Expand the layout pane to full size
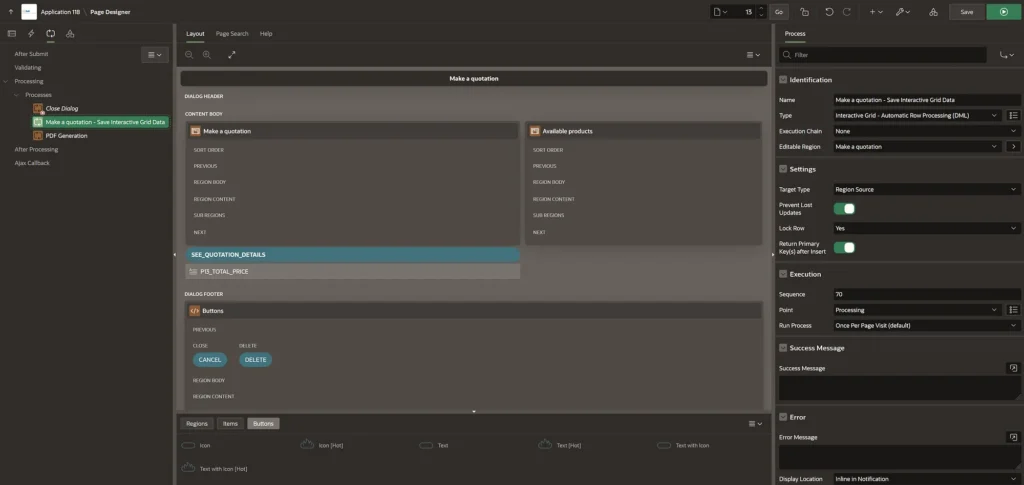 click(x=232, y=55)
